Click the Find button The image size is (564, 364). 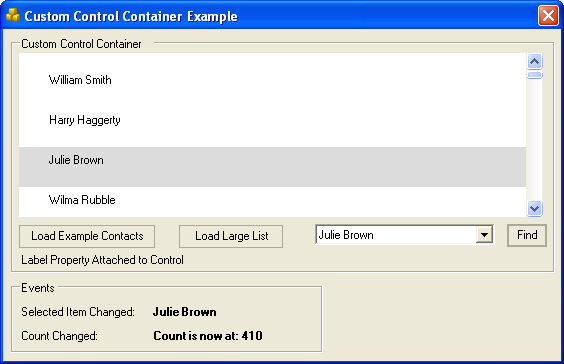(x=527, y=235)
